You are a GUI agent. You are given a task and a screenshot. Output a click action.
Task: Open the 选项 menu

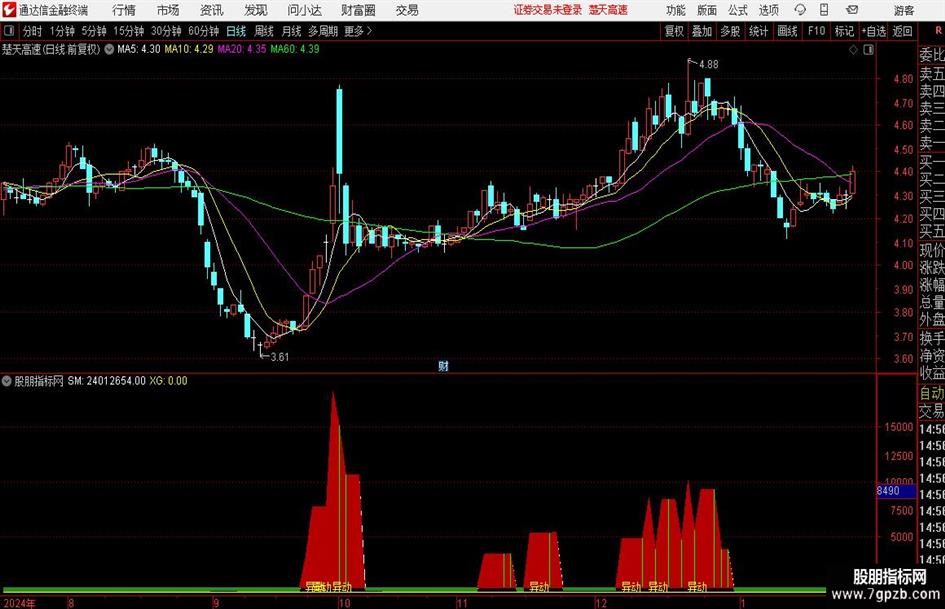tap(768, 10)
